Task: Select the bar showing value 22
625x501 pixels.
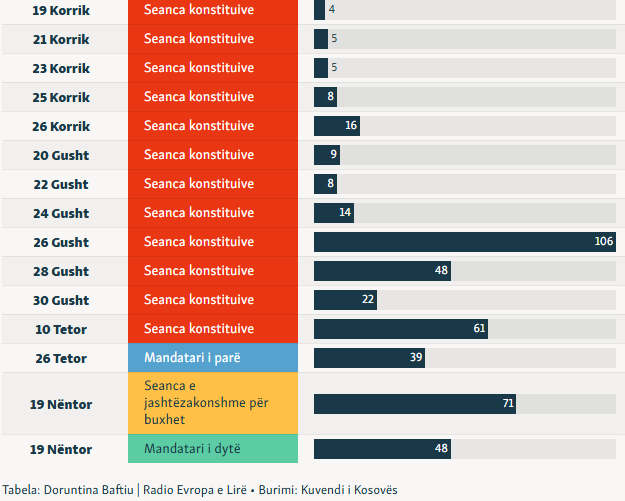Action: [x=345, y=300]
